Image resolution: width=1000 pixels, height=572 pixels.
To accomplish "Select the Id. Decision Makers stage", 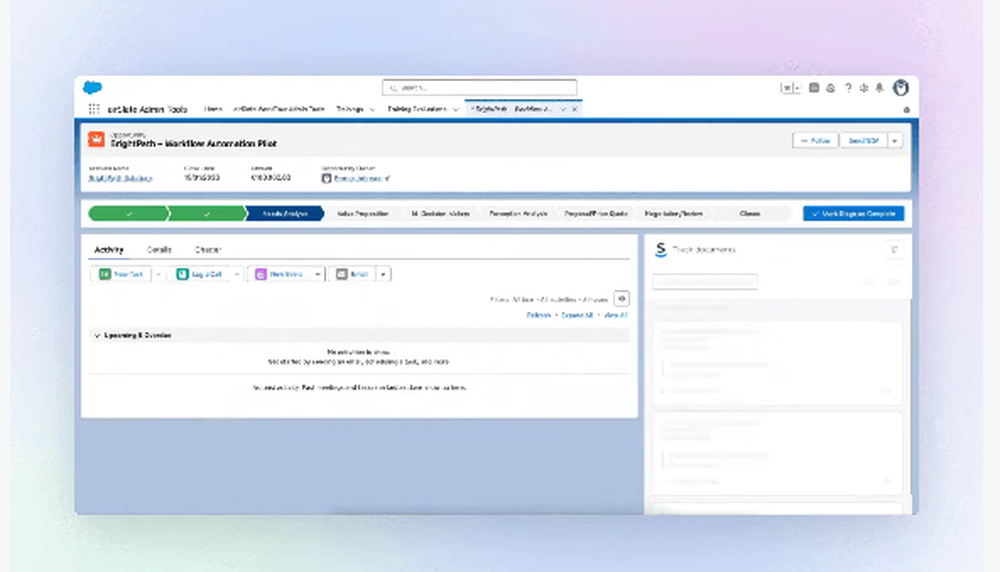I will [x=441, y=214].
